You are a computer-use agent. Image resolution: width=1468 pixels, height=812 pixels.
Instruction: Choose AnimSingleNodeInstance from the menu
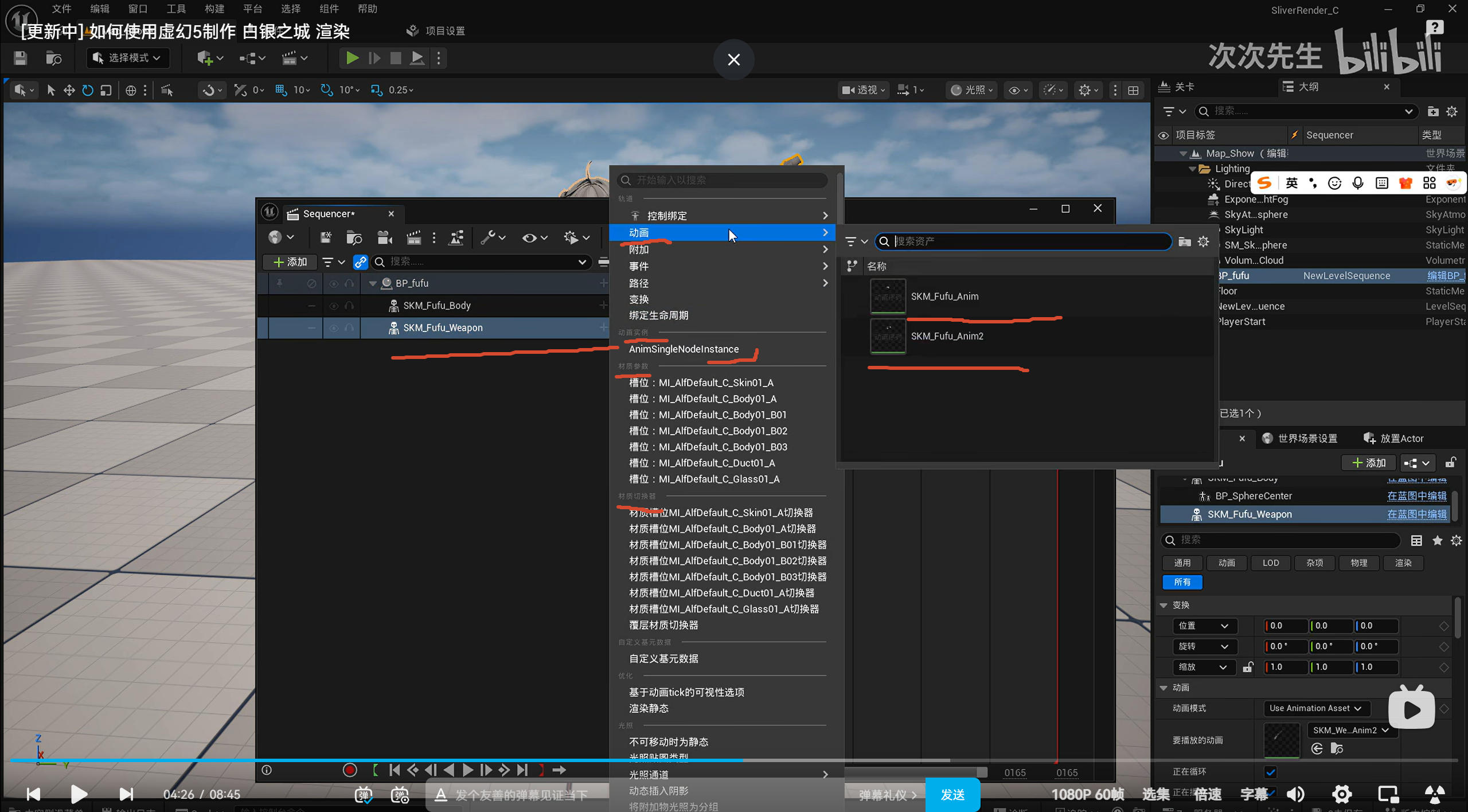(684, 349)
